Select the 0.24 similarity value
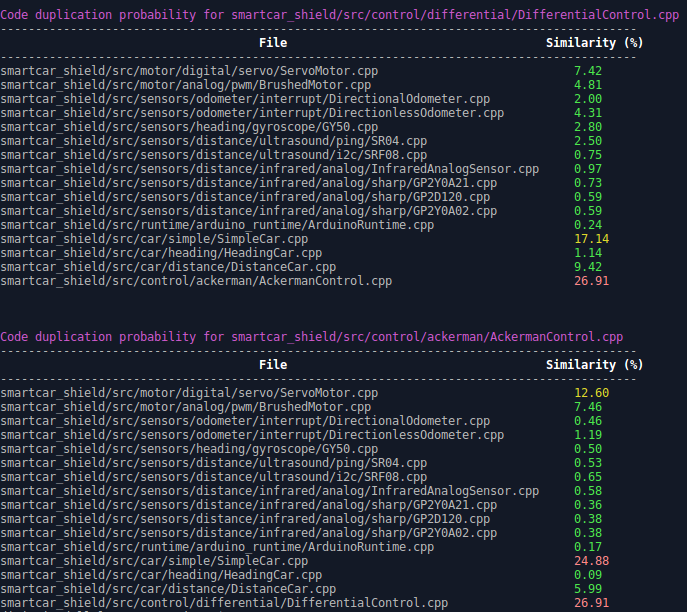Image resolution: width=687 pixels, height=612 pixels. coord(588,225)
